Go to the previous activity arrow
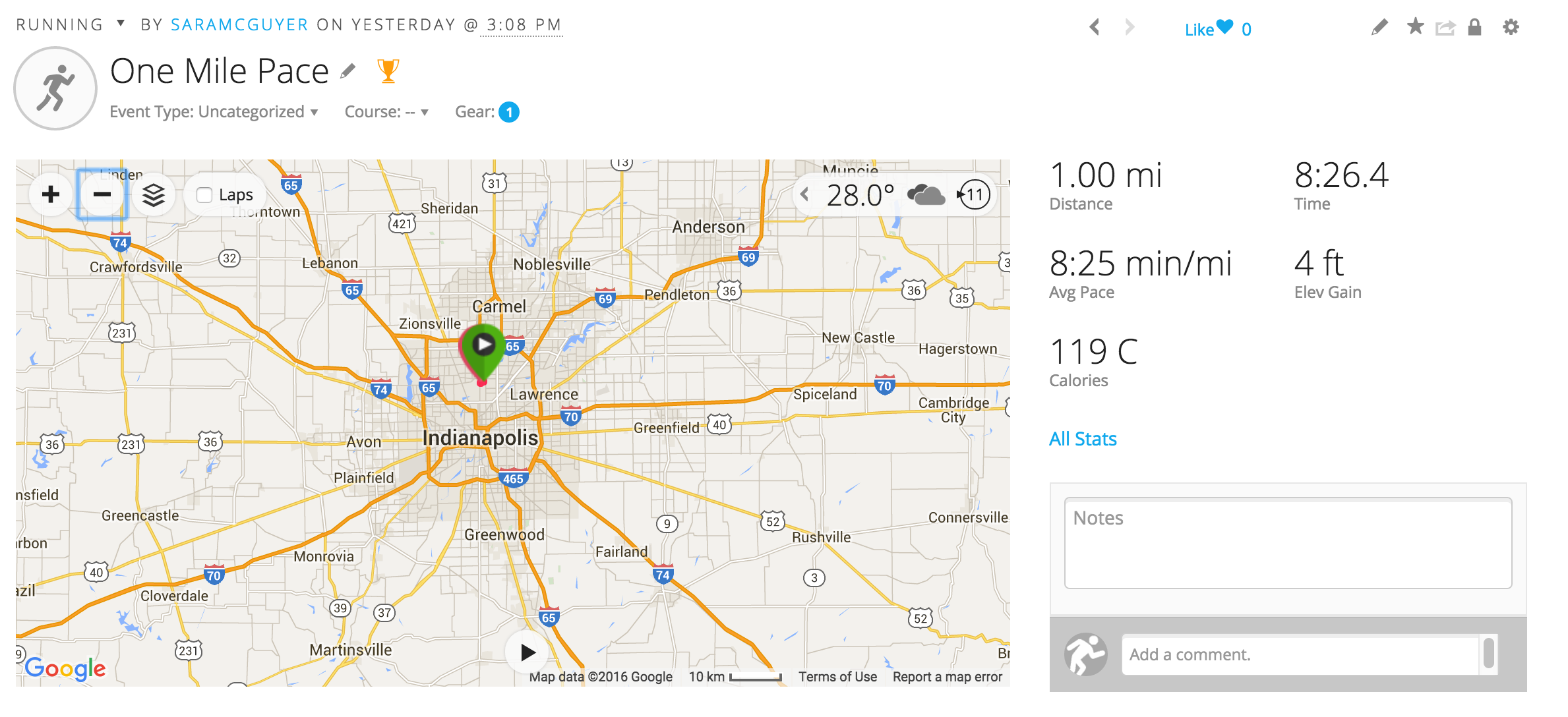1568x717 pixels. point(1095,27)
